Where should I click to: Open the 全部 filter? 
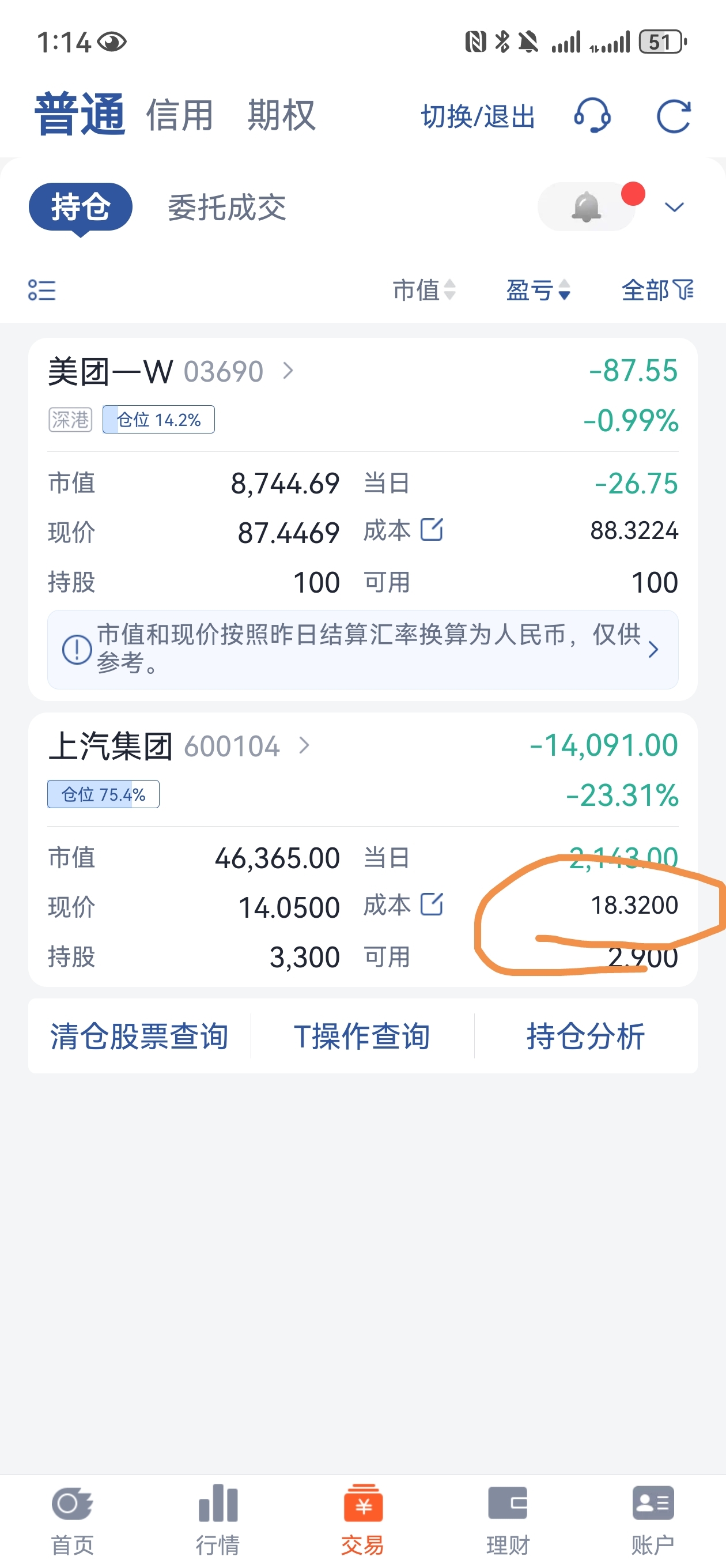tap(657, 290)
